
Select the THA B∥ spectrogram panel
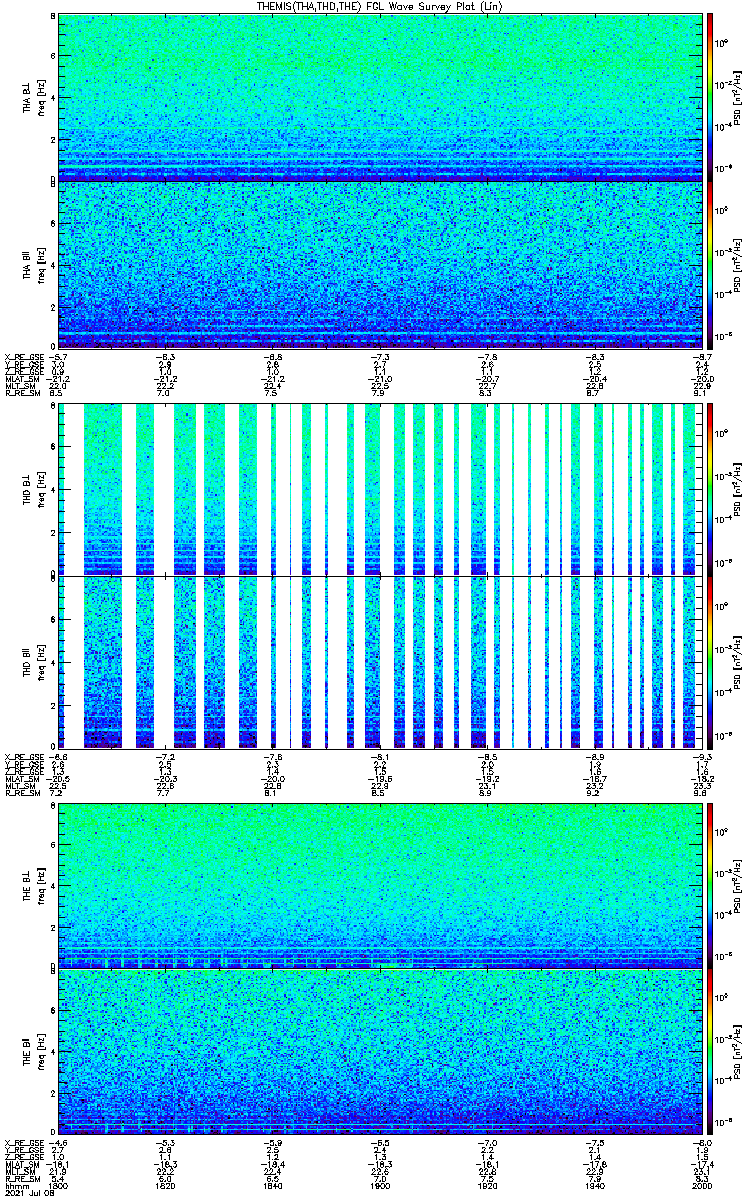pyautogui.click(x=380, y=264)
